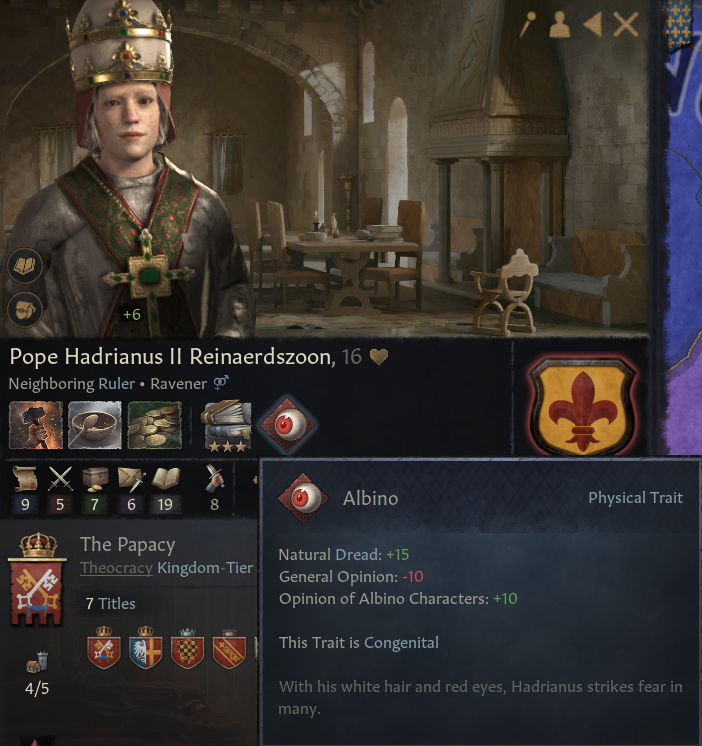The image size is (702, 746).
Task: Open the fleur-de-lis dynasty shield
Action: pyautogui.click(x=583, y=405)
